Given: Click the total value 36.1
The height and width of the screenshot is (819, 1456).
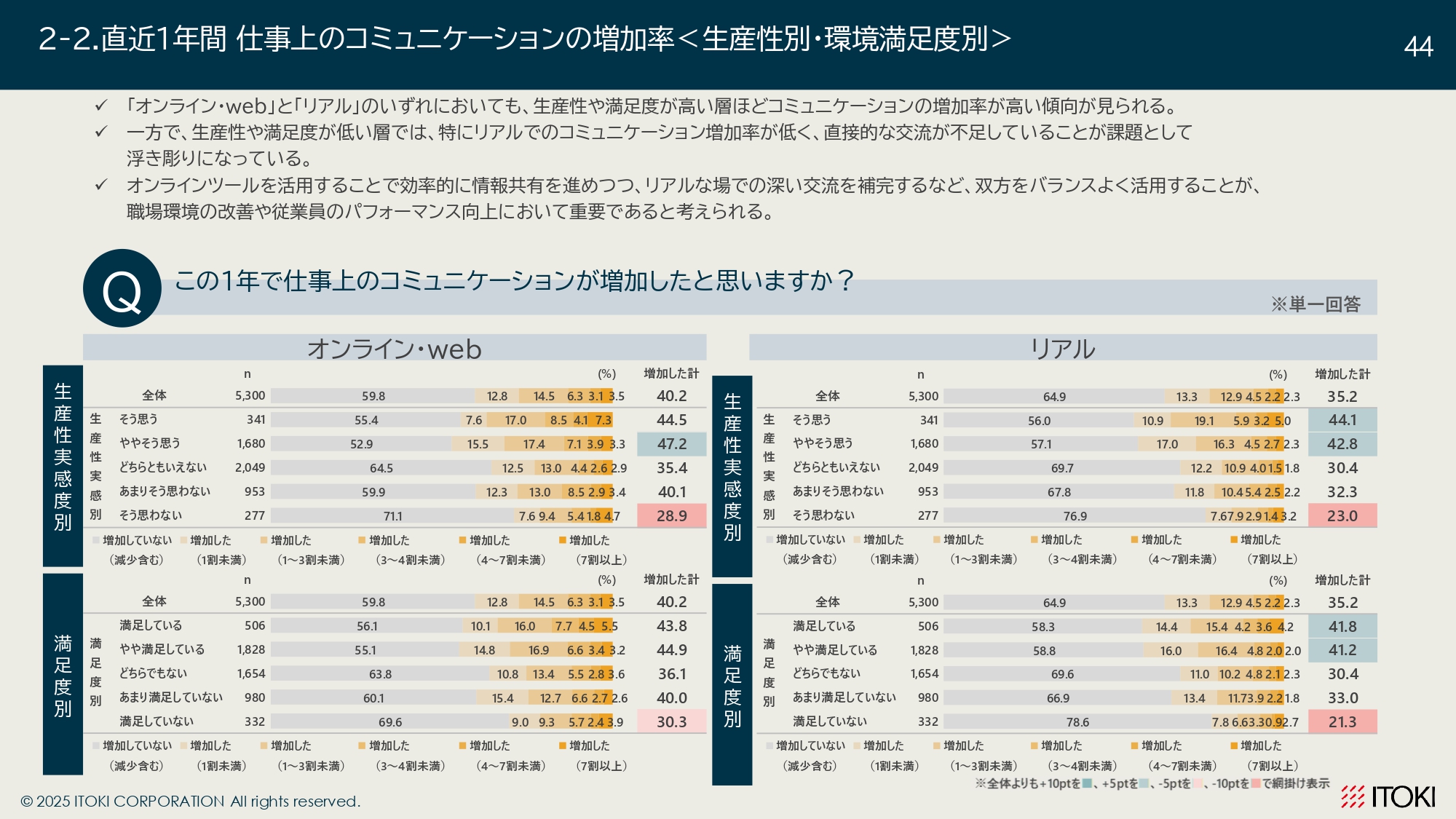Looking at the screenshot, I should pyautogui.click(x=671, y=673).
